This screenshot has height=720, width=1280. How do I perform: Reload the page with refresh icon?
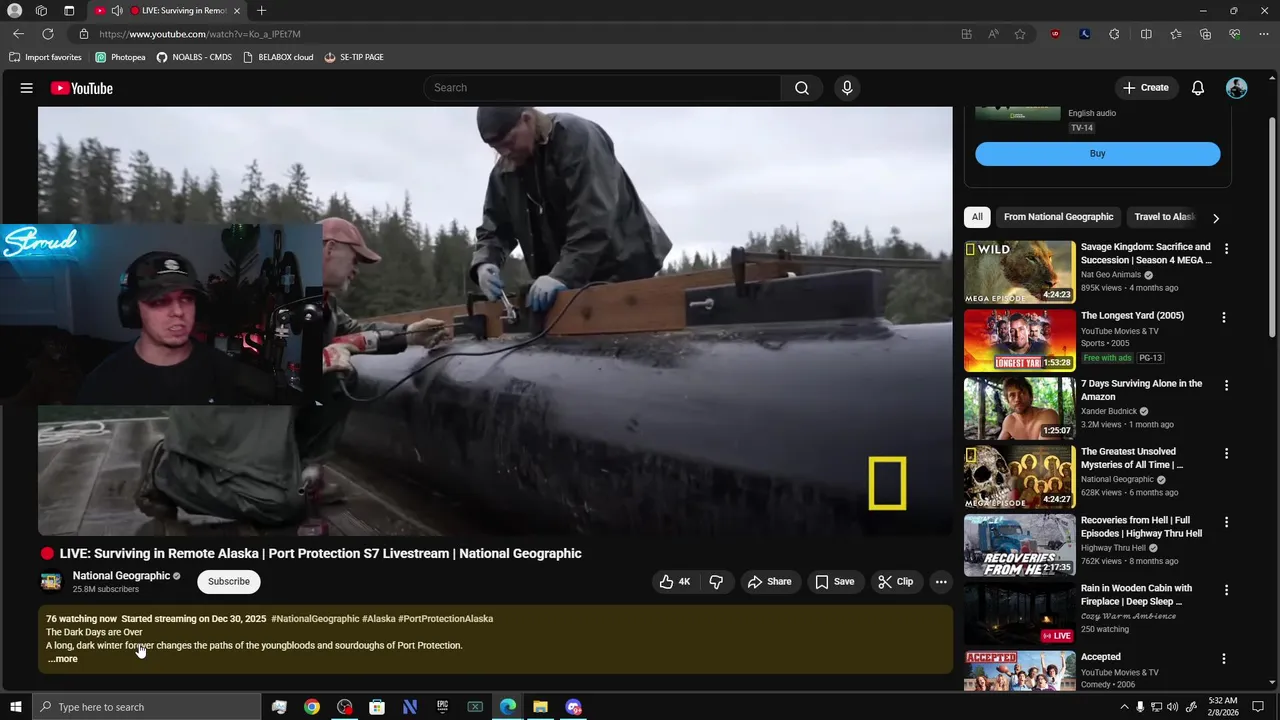tap(48, 34)
